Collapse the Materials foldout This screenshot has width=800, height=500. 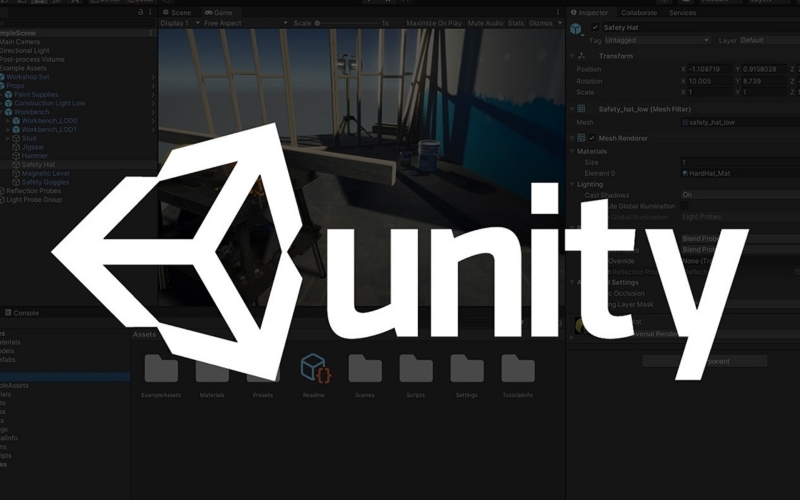572,151
